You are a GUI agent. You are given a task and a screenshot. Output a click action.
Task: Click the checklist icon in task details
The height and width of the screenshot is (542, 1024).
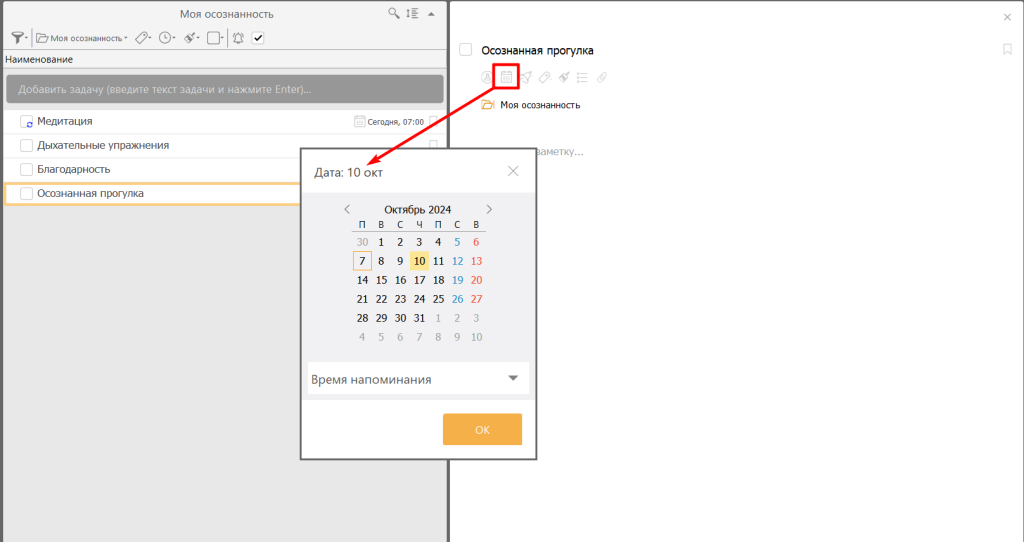click(x=582, y=77)
